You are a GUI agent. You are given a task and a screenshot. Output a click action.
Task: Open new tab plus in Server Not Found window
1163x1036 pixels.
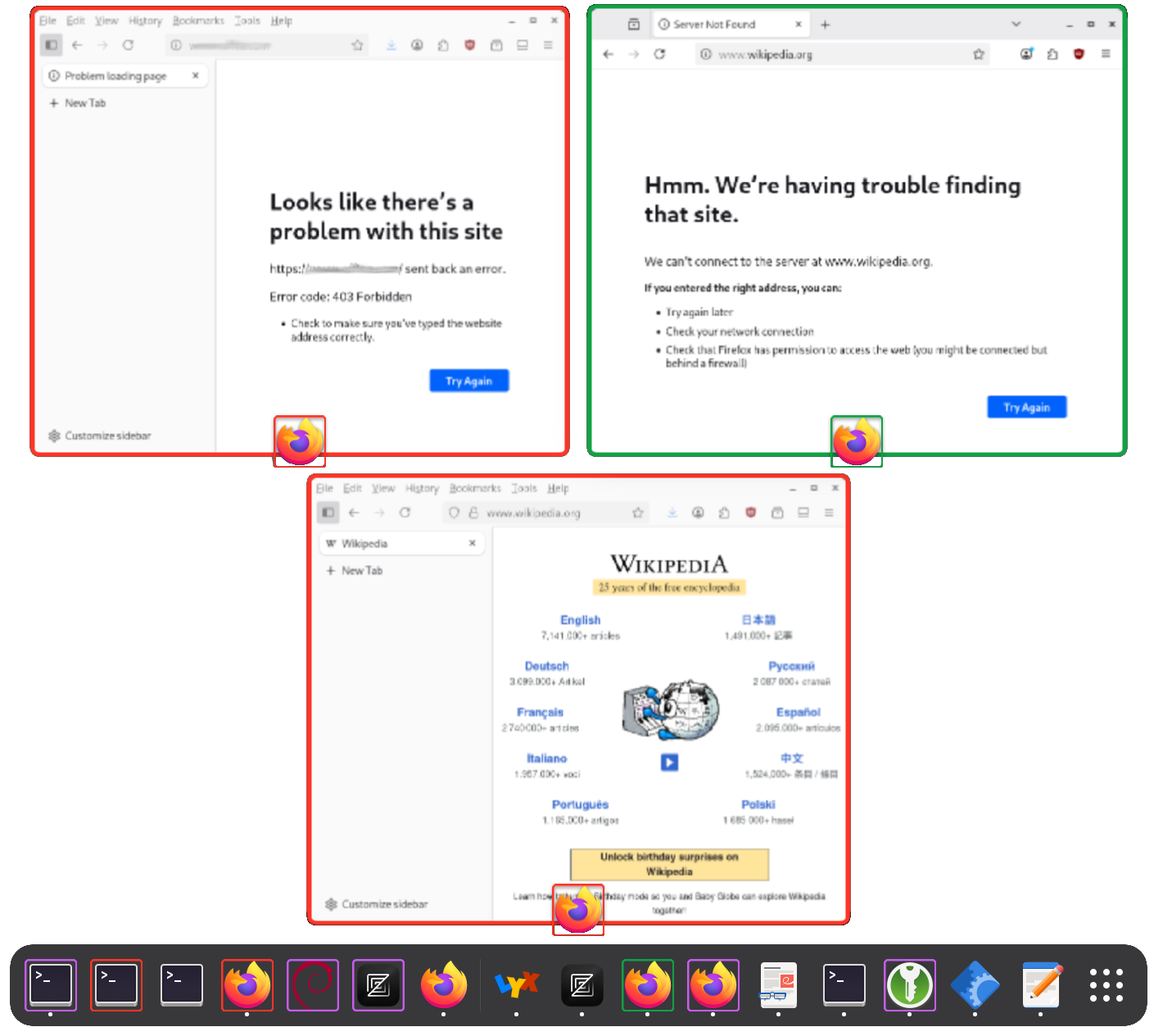(826, 25)
